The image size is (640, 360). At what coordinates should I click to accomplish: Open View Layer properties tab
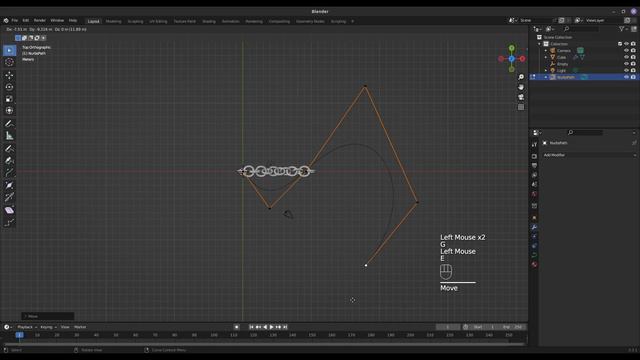pos(534,175)
